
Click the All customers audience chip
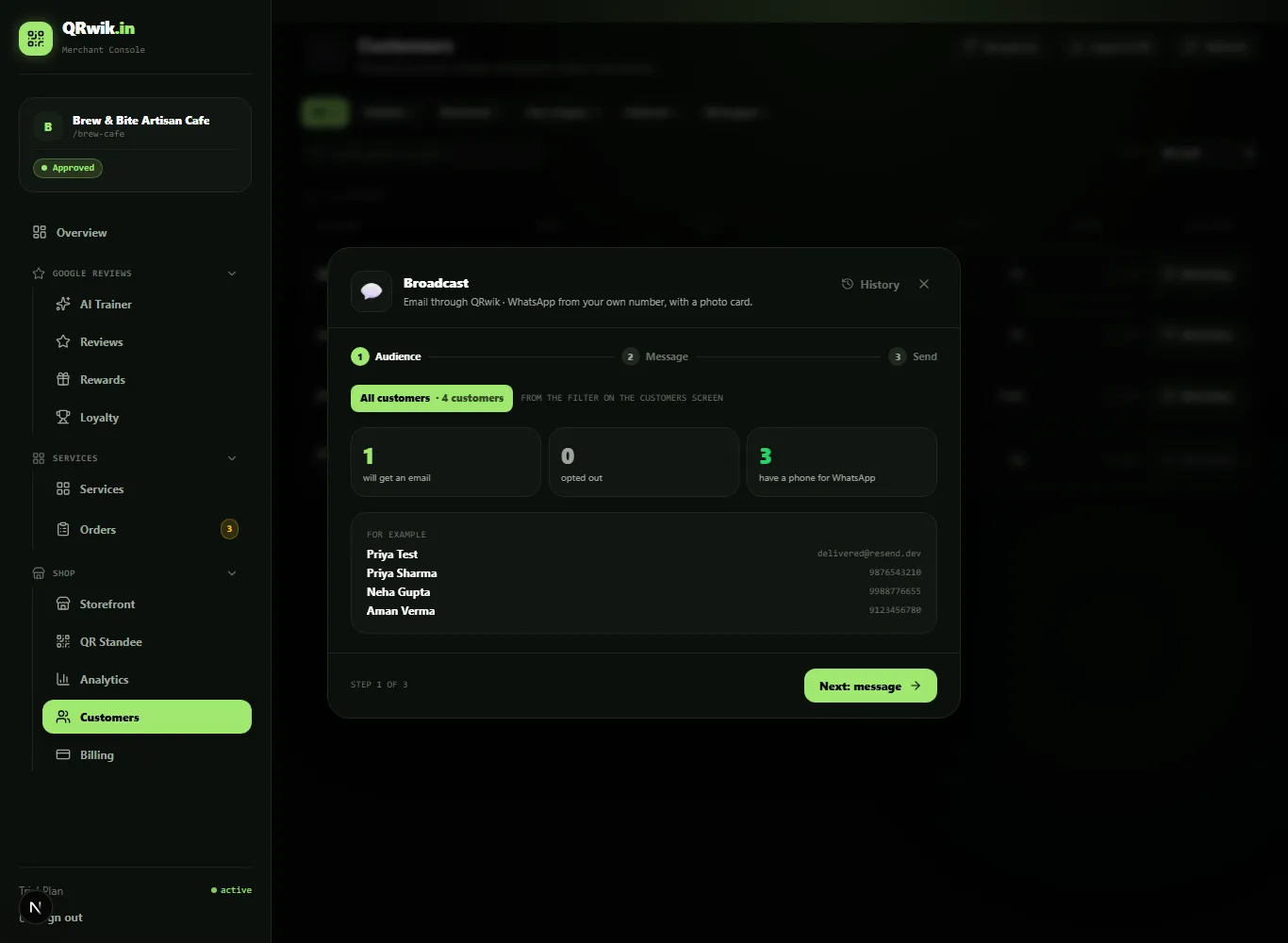click(432, 398)
